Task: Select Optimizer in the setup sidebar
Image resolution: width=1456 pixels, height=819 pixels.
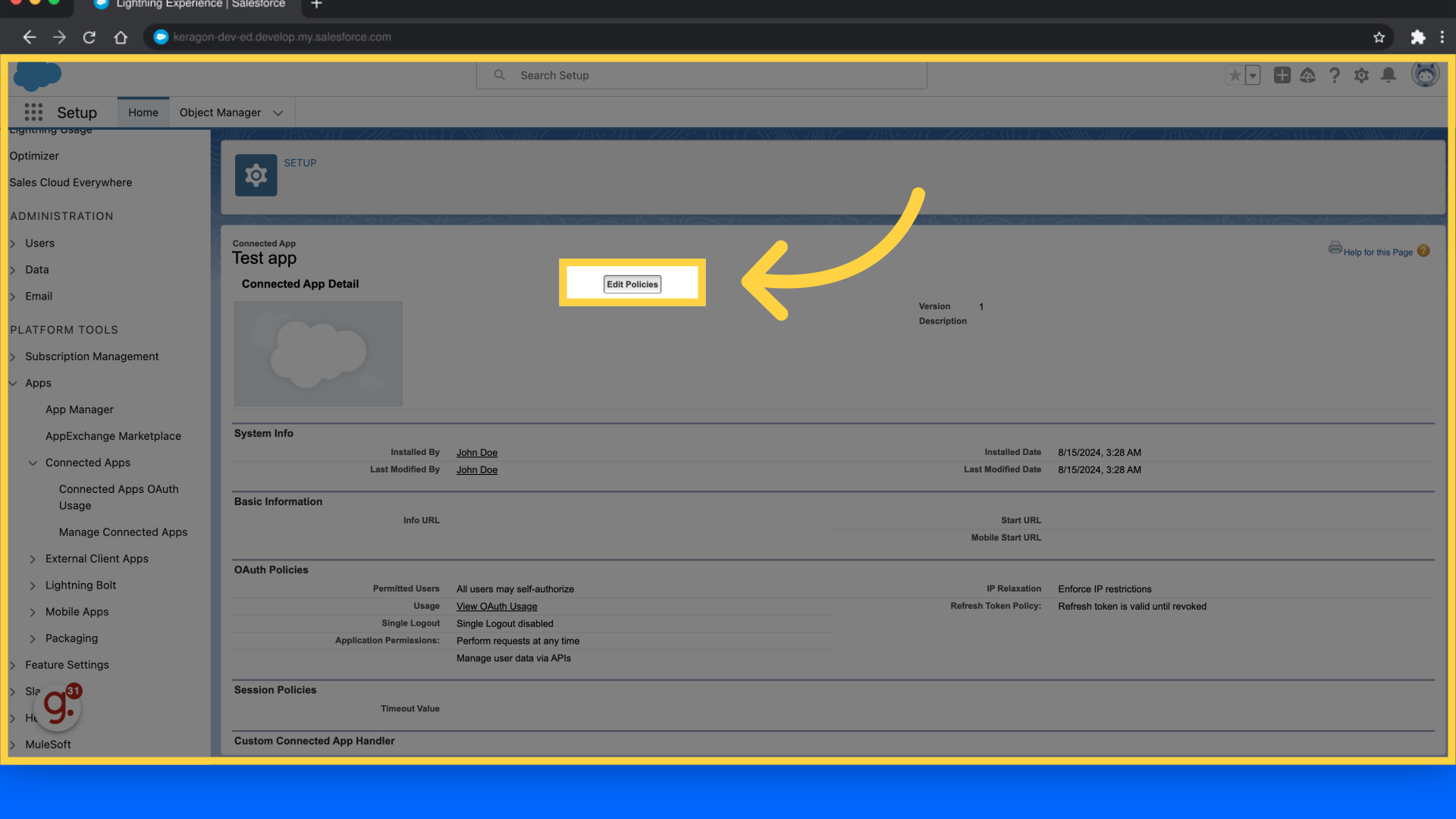Action: click(34, 155)
